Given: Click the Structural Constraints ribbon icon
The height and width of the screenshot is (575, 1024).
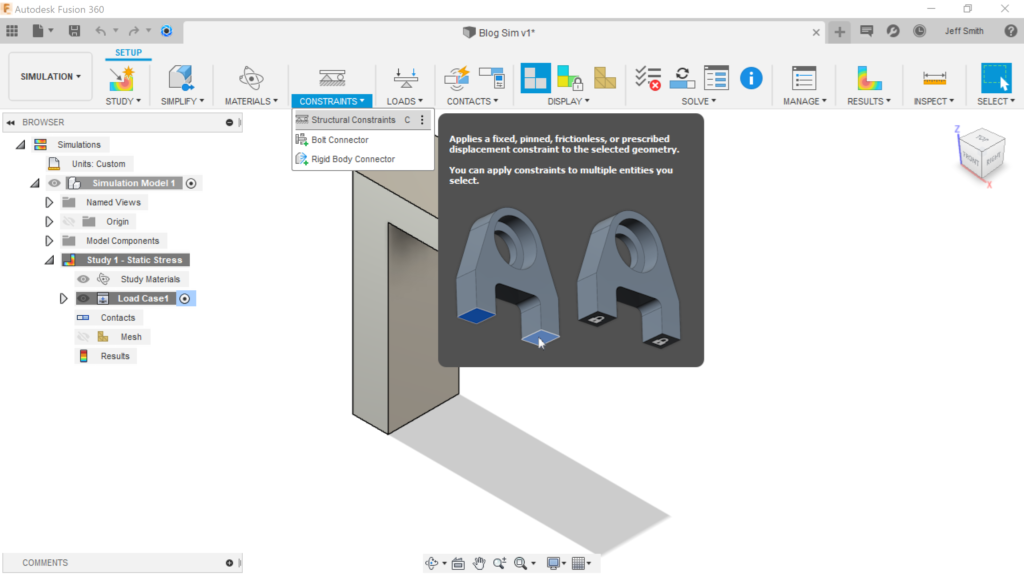Looking at the screenshot, I should point(332,78).
